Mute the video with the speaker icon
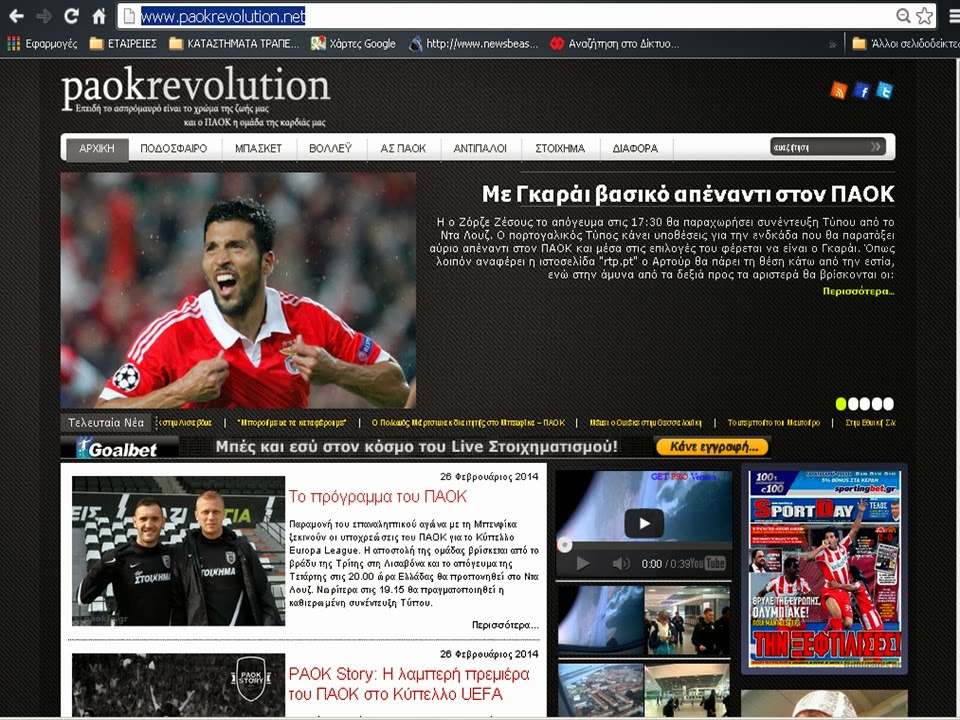This screenshot has width=960, height=720. [x=620, y=564]
